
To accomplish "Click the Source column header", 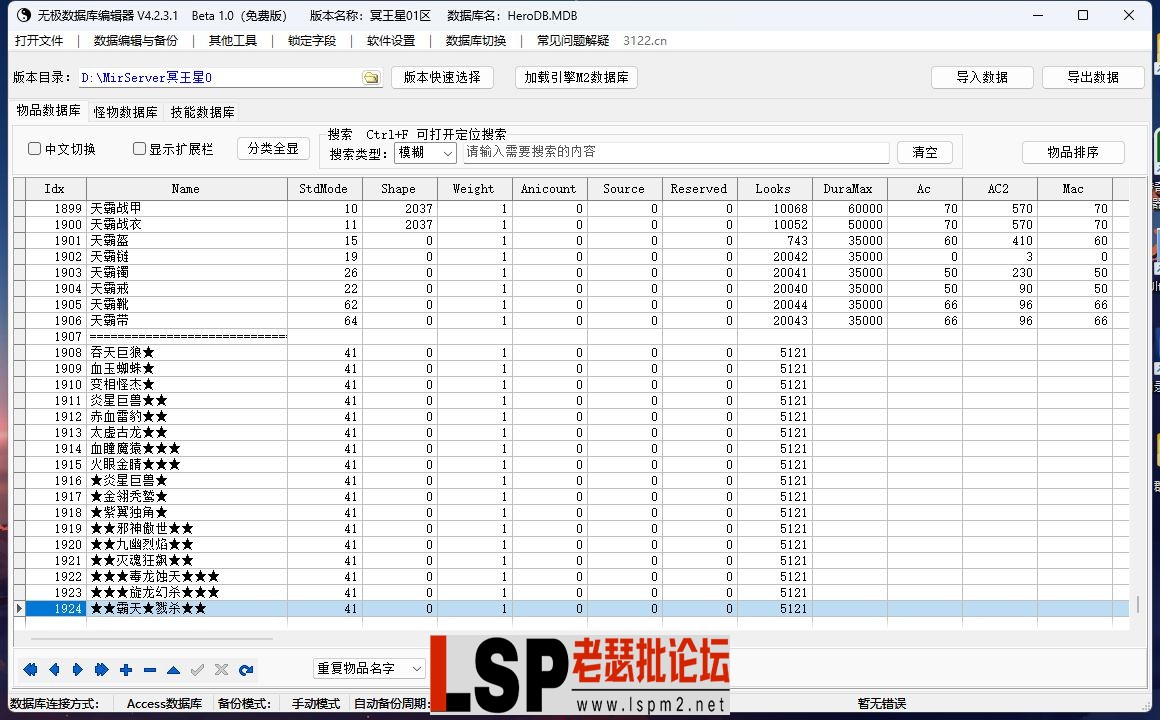I will click(x=624, y=189).
